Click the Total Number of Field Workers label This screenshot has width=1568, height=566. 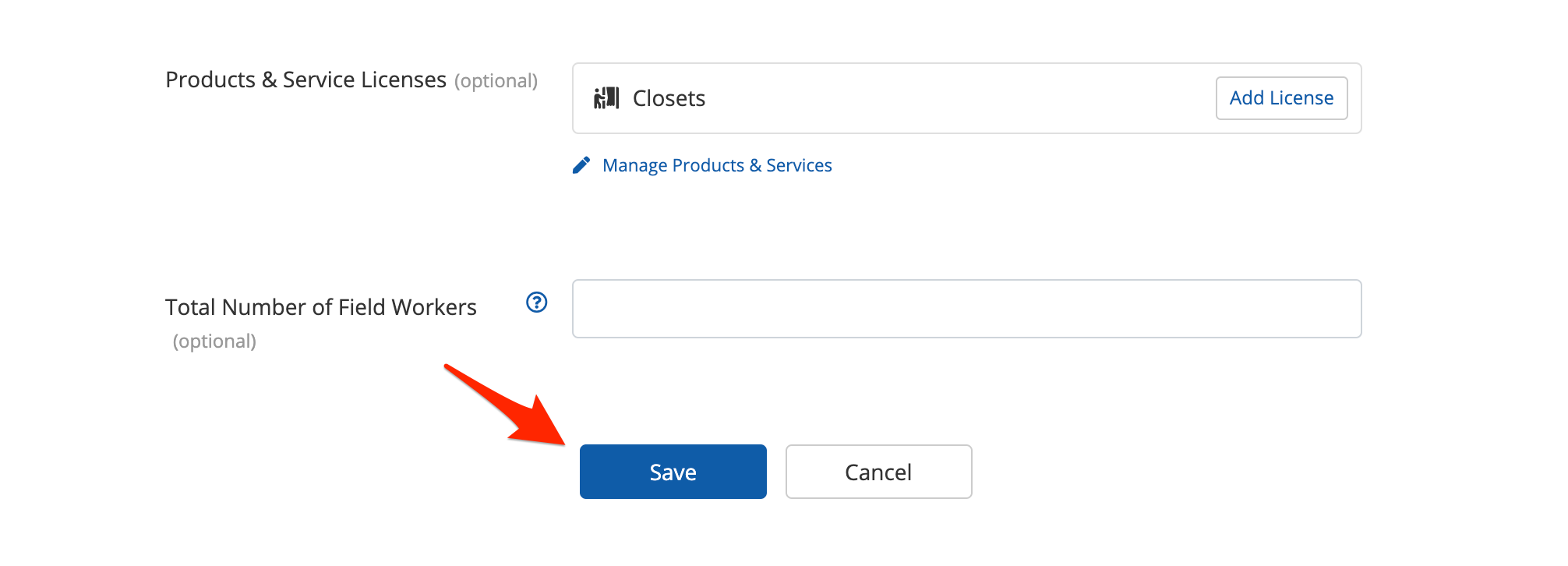320,307
